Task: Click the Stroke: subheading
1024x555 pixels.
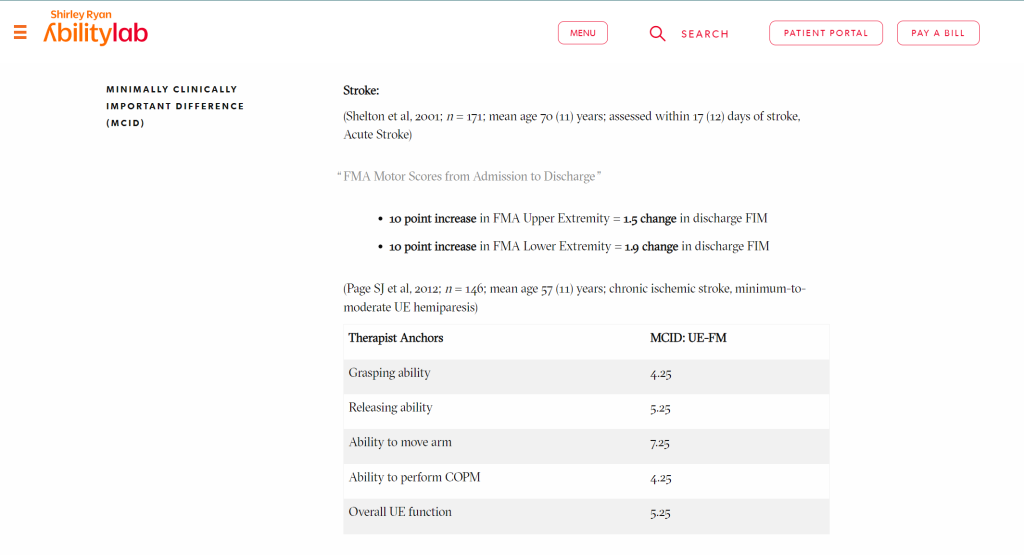Action: pos(361,90)
